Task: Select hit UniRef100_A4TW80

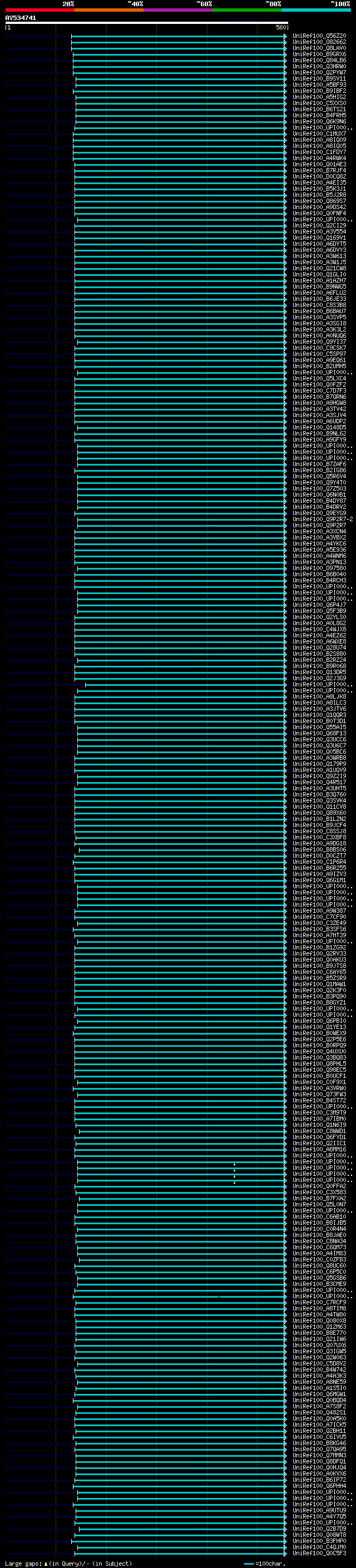Action: point(319,1314)
